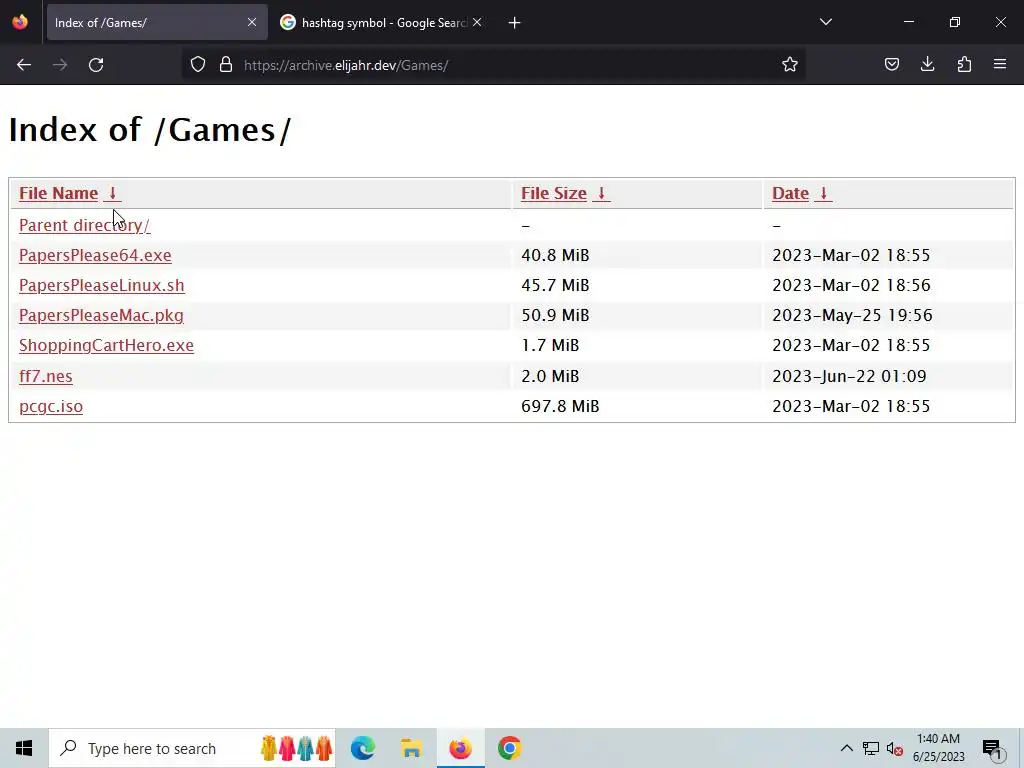Select the 40.8 MiB size cell
Screen dimensions: 1024x768
tap(555, 255)
